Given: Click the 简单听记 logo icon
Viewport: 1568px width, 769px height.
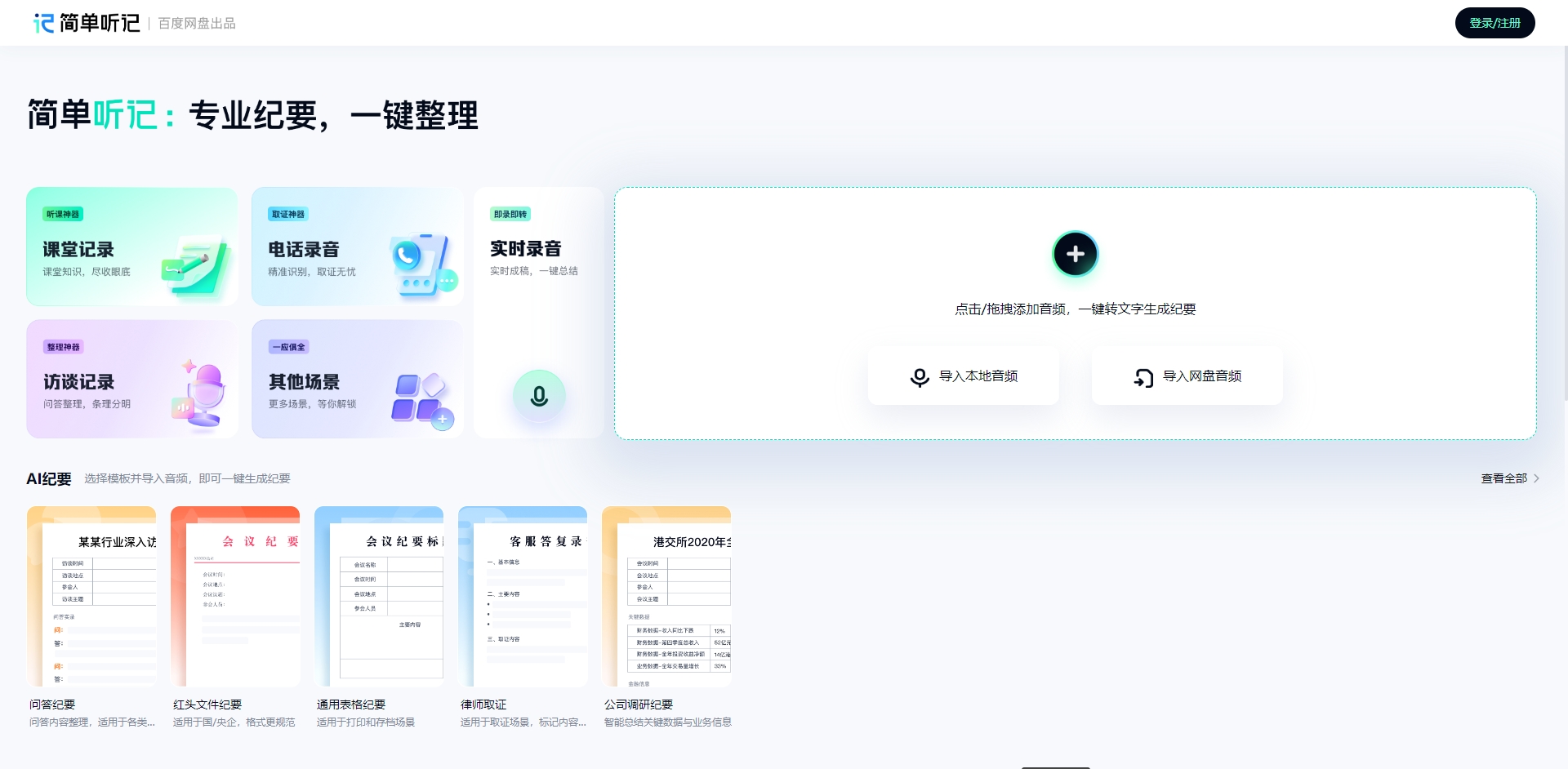Looking at the screenshot, I should pos(43,23).
